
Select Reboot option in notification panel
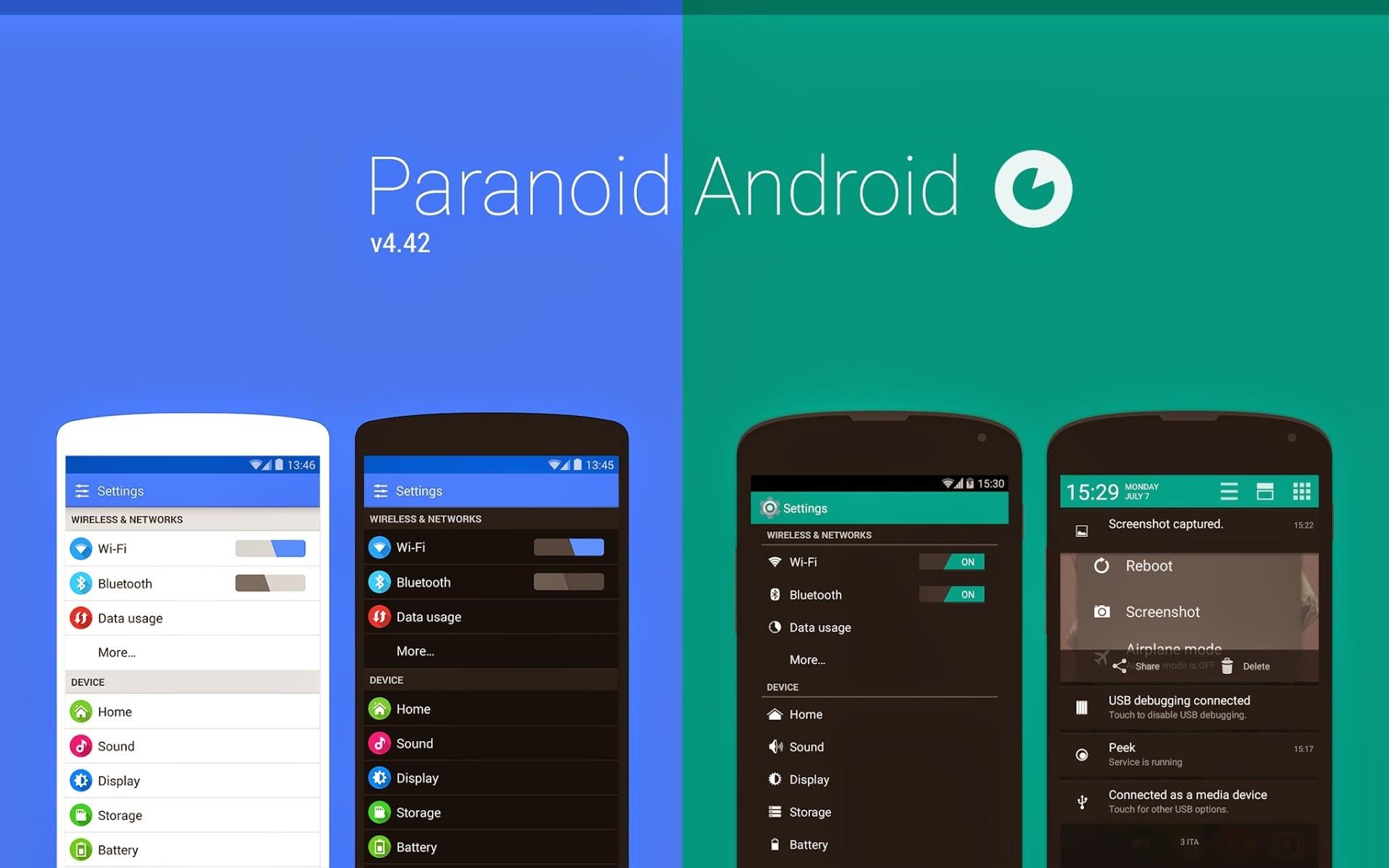pos(1147,566)
